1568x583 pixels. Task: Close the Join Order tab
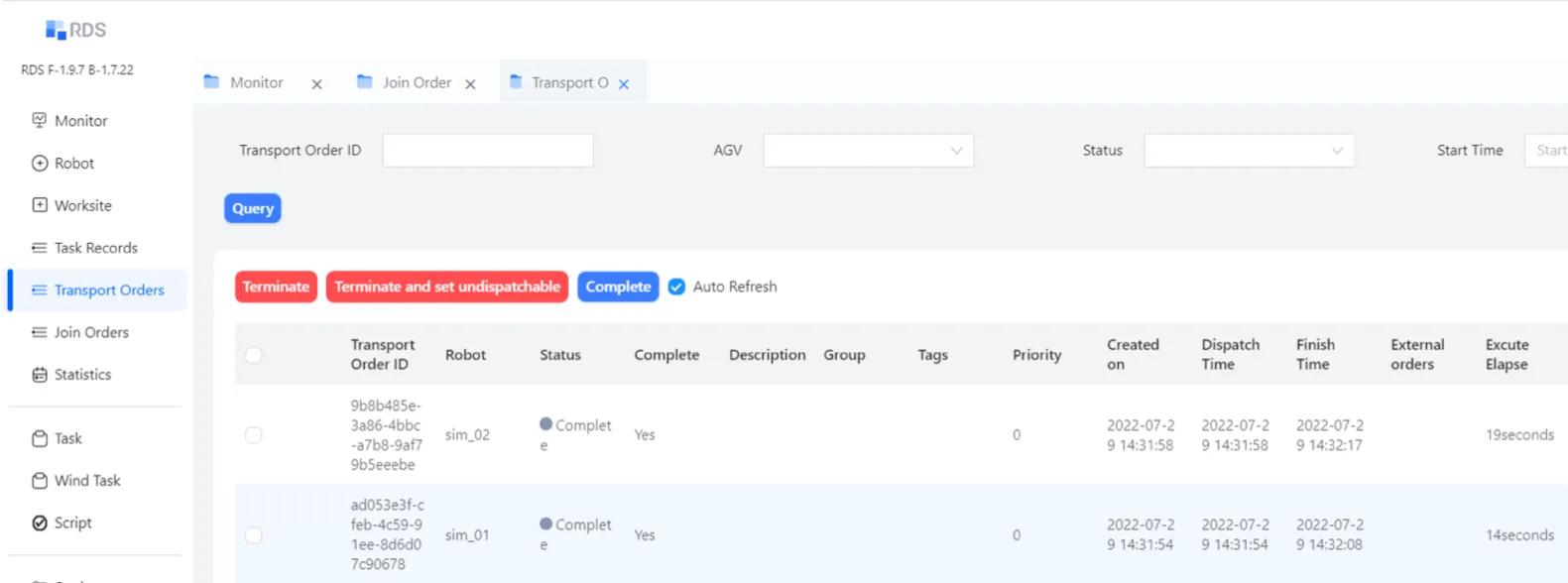coord(470,84)
